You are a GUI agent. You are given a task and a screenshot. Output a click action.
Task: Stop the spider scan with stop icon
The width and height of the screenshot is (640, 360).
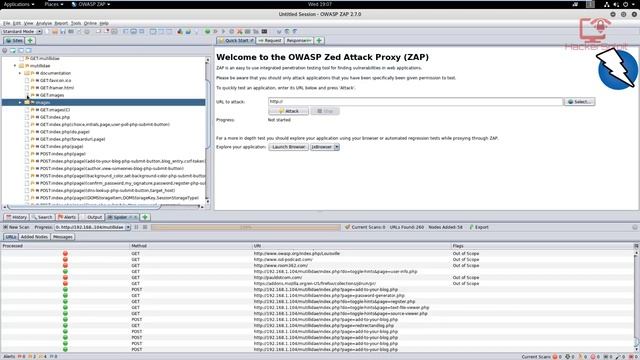[145, 227]
